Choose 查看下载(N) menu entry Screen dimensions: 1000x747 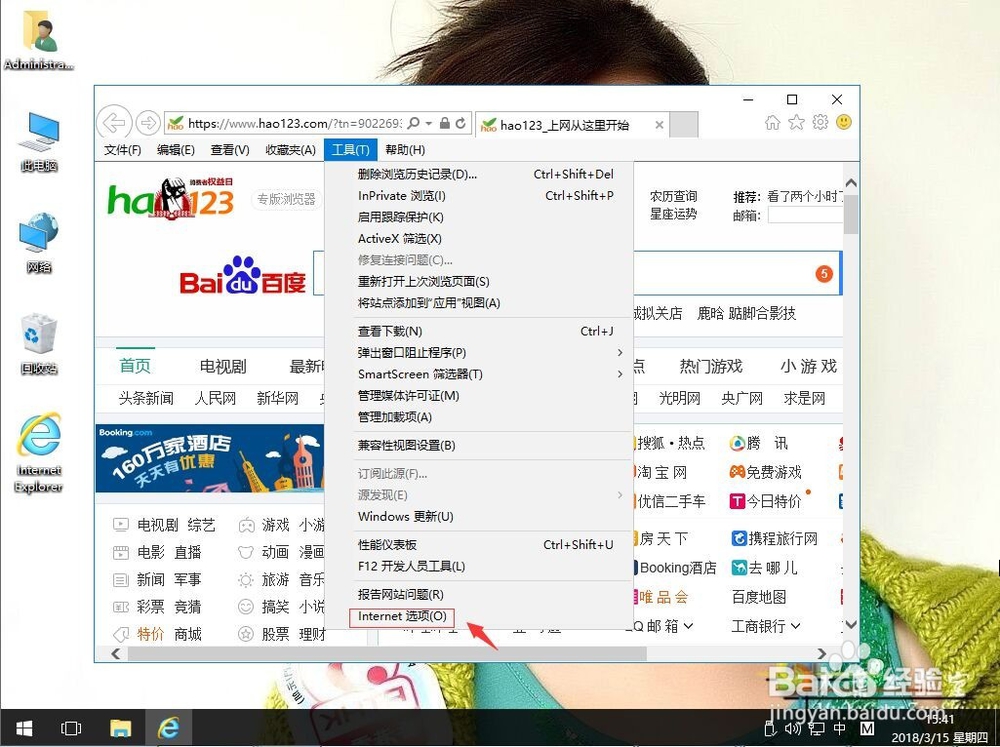pos(480,331)
